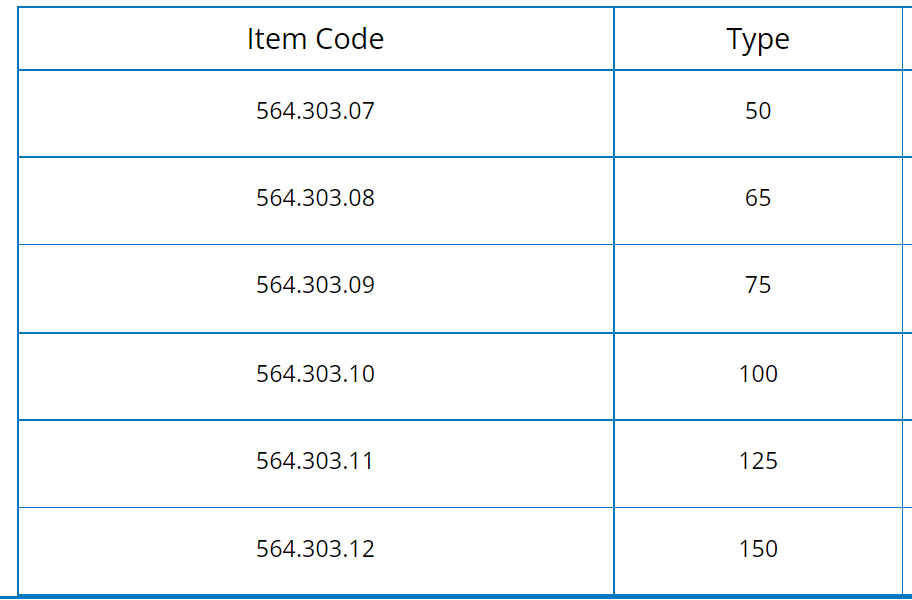Click the Type value 65
The width and height of the screenshot is (912, 600).
pos(758,198)
